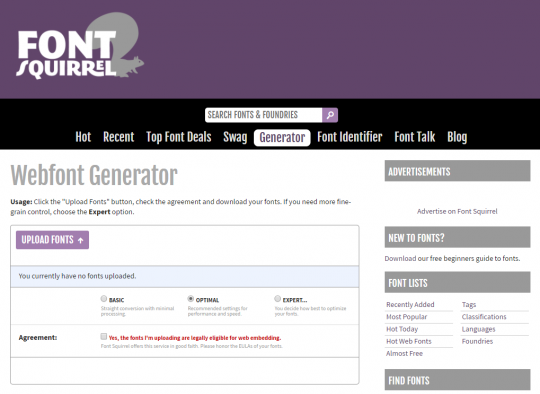Open the Classifications link
540x394 pixels.
pyautogui.click(x=484, y=317)
